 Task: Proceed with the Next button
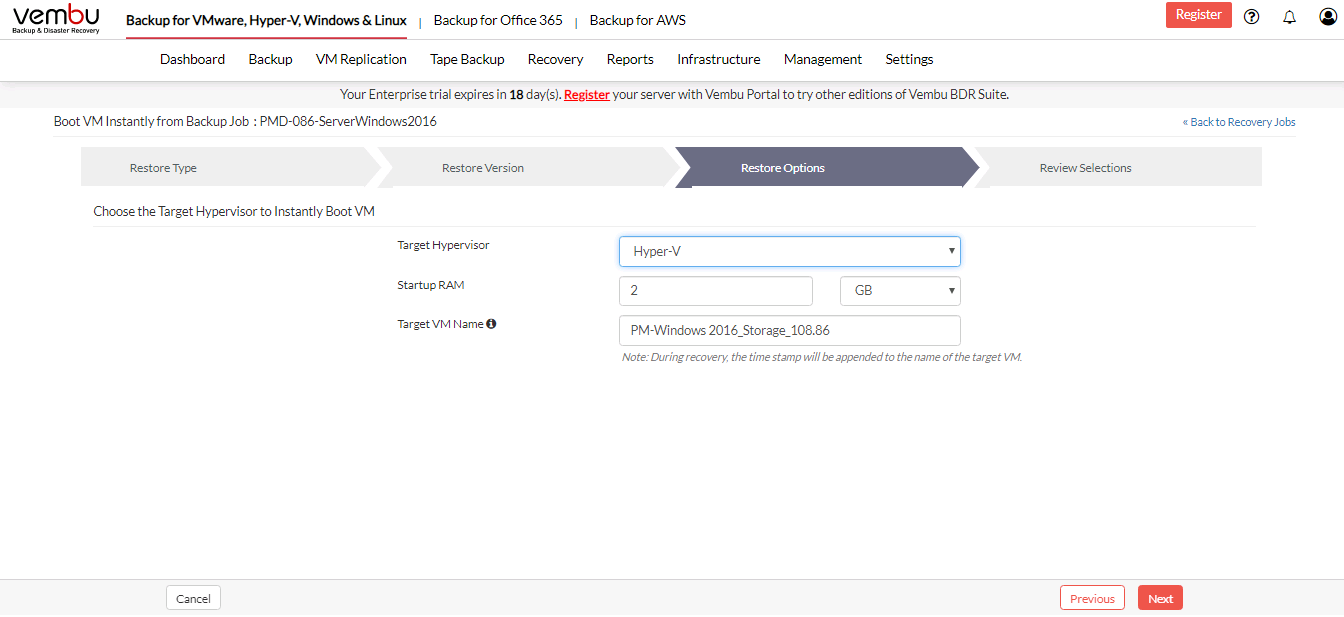tap(1160, 598)
